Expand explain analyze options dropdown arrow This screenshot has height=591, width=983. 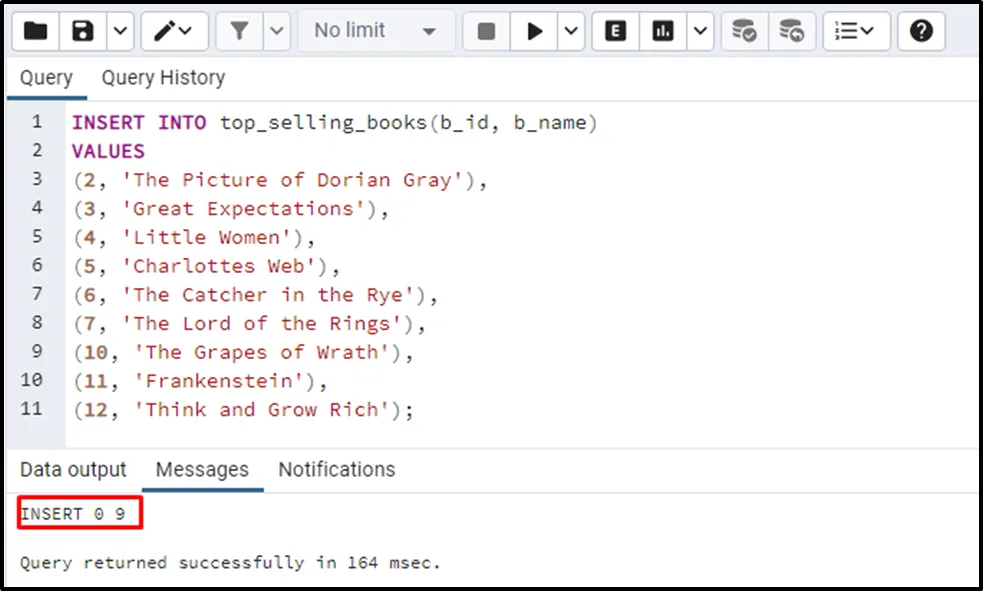pos(700,31)
